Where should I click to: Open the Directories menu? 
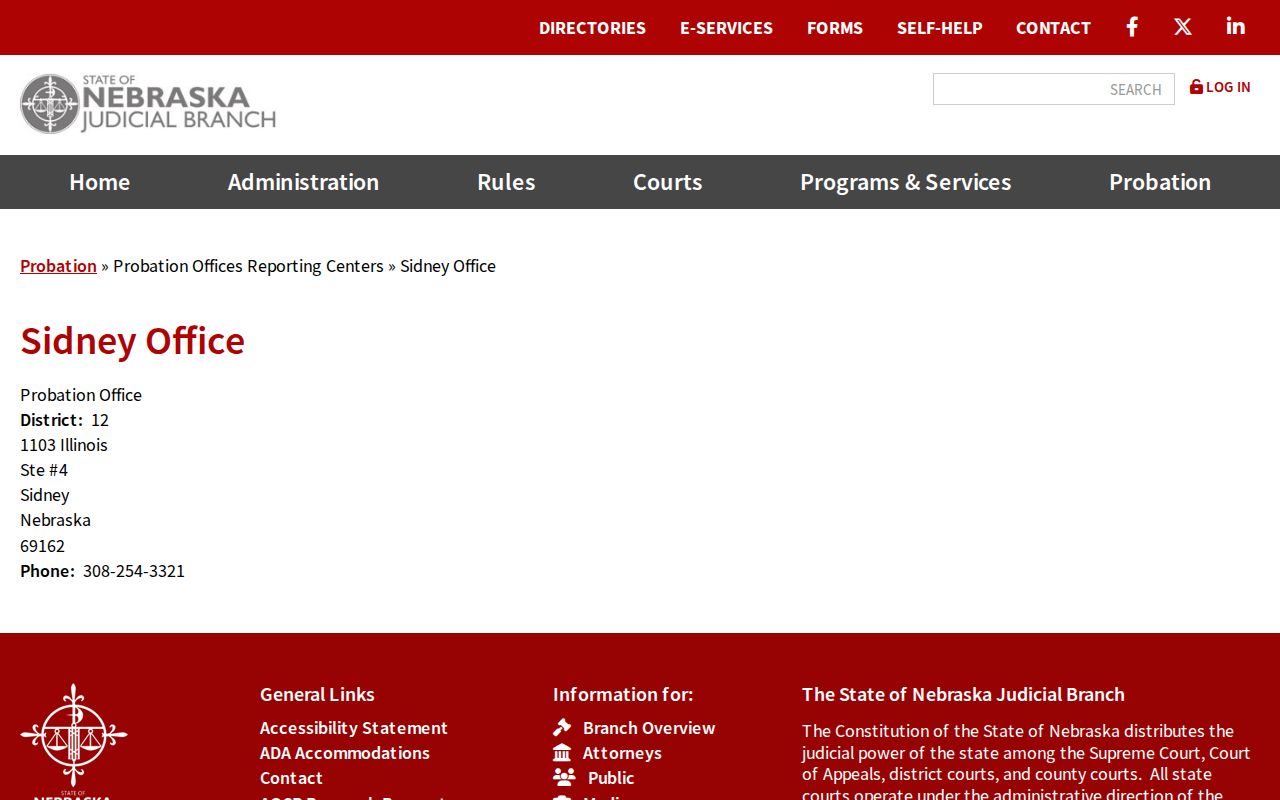pos(592,28)
